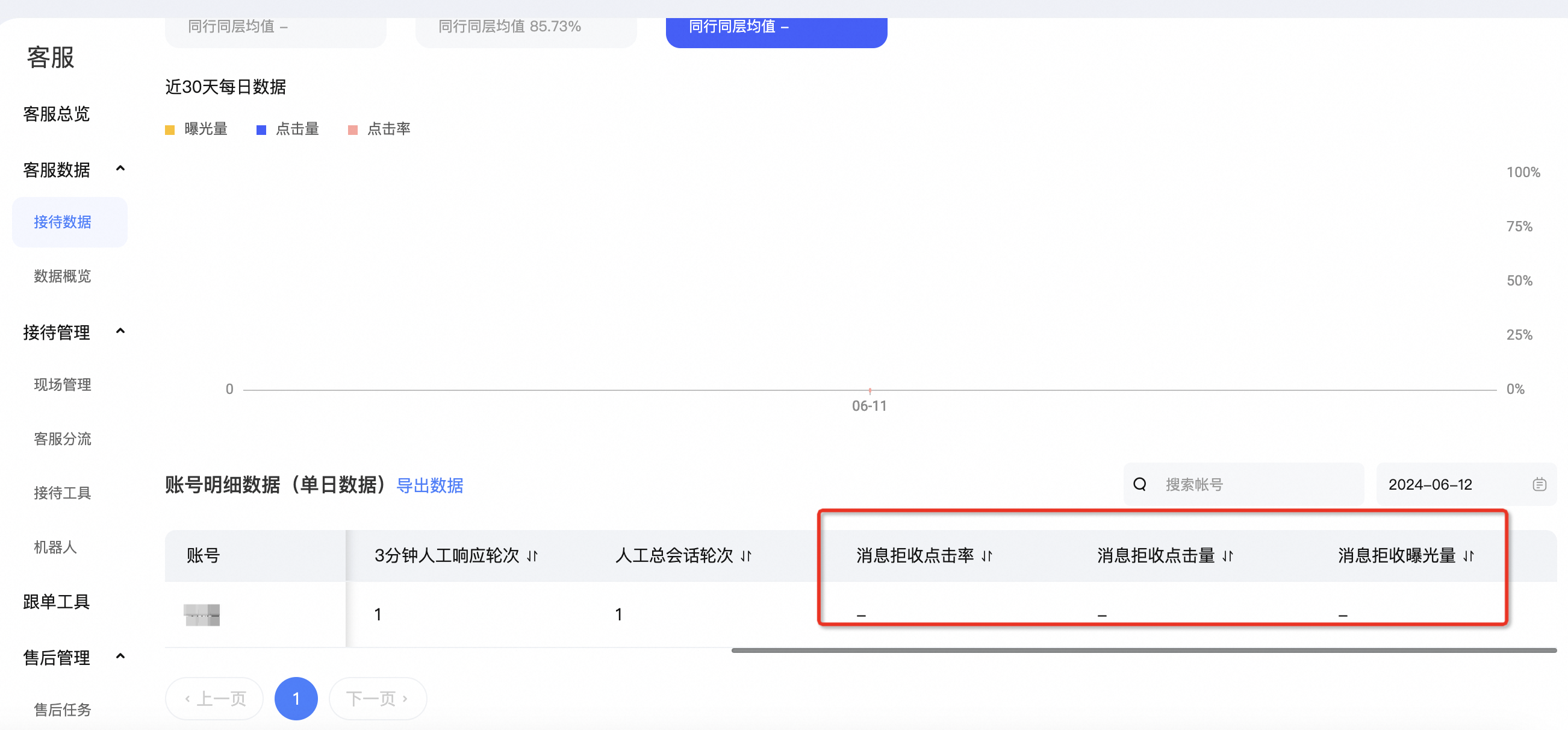
Task: Toggle 曝光量 legend series
Action: 197,129
